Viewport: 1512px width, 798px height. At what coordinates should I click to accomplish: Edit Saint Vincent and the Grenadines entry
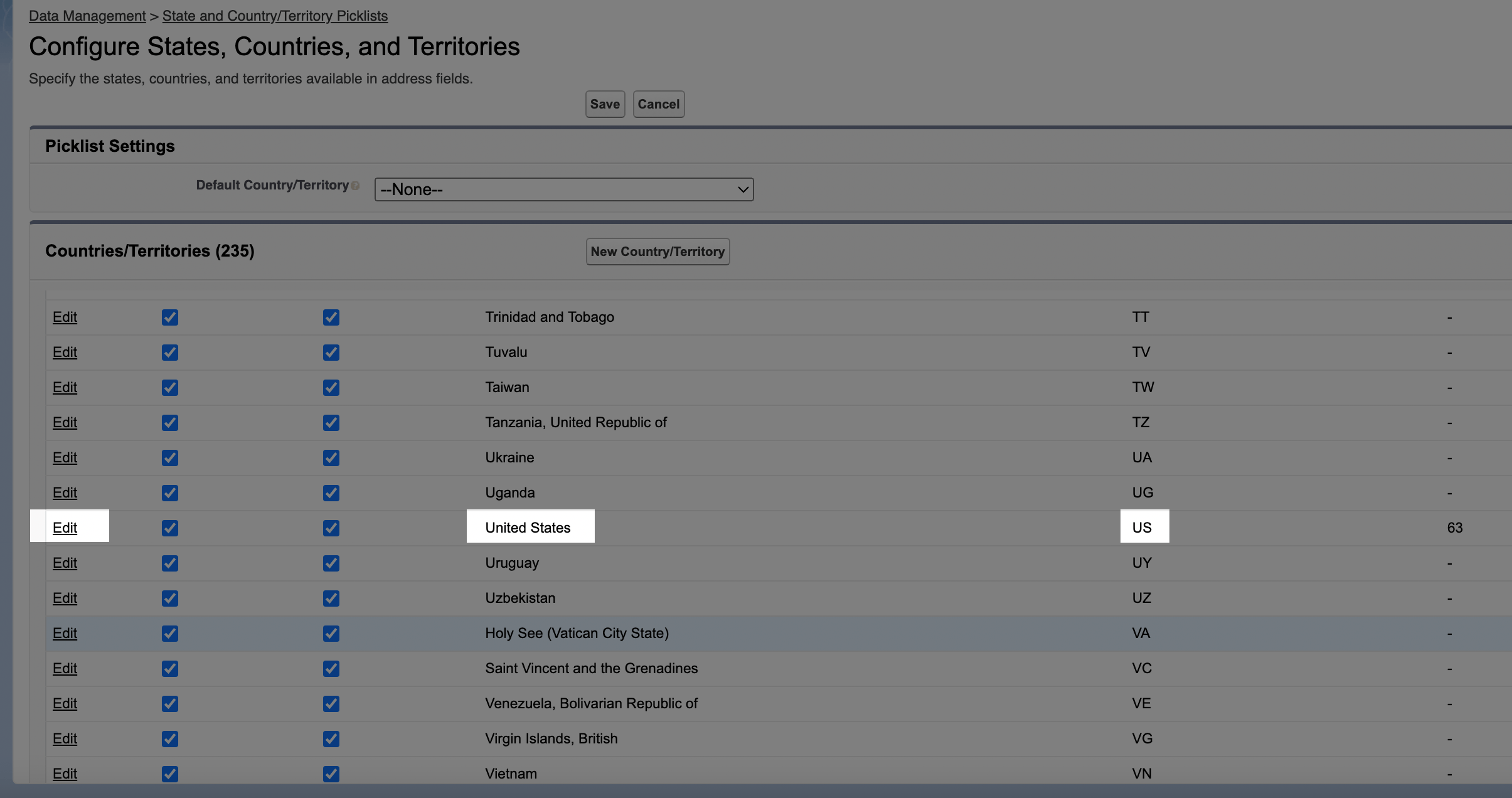coord(65,668)
